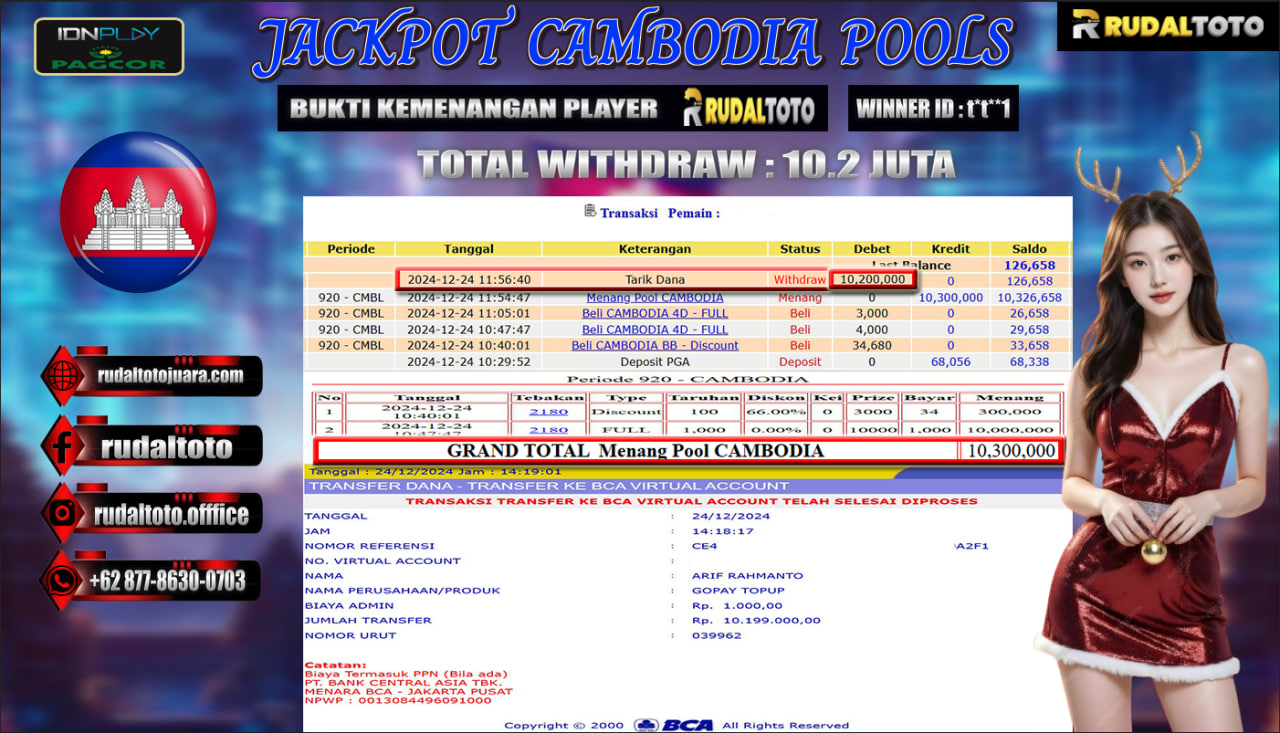Open the rudaltotojuara.com website link
The image size is (1280, 733).
(171, 376)
